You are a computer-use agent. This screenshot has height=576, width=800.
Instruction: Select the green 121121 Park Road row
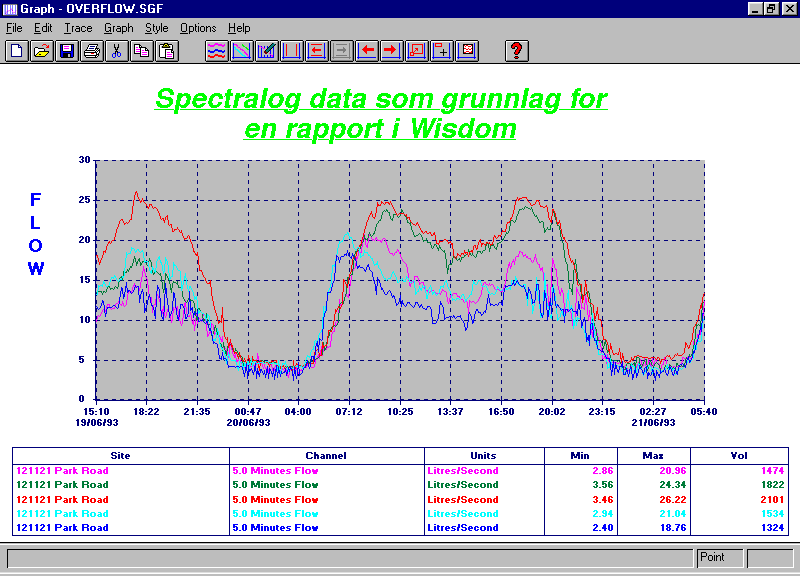coord(401,485)
